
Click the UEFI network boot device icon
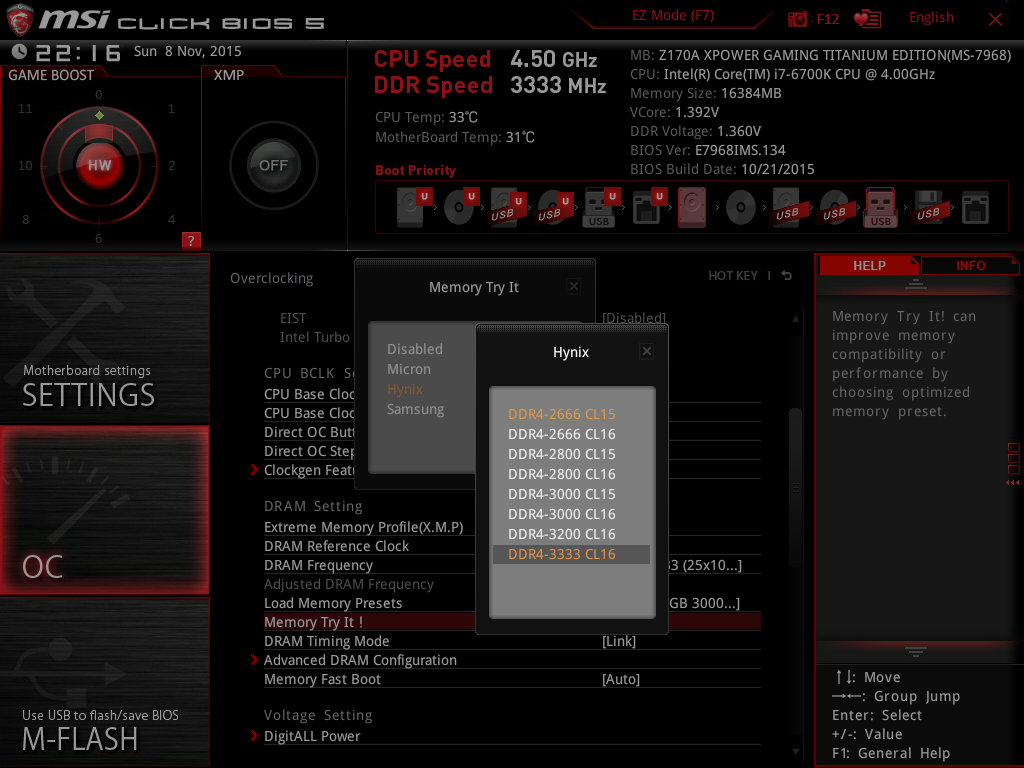[x=649, y=207]
